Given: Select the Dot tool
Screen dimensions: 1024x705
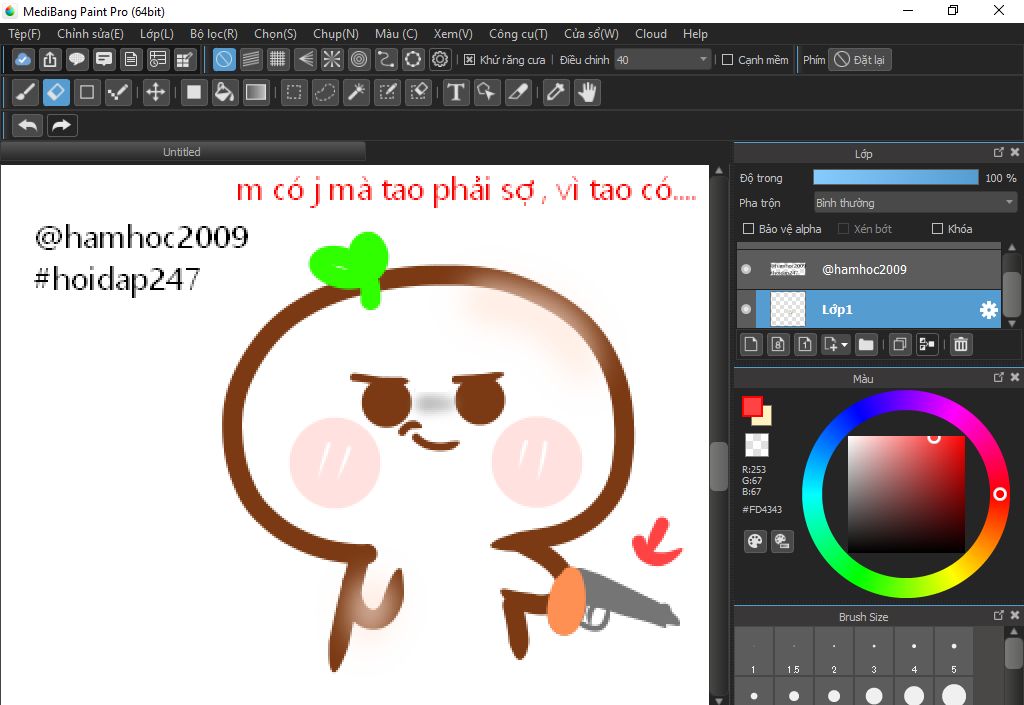Looking at the screenshot, I should [x=118, y=92].
